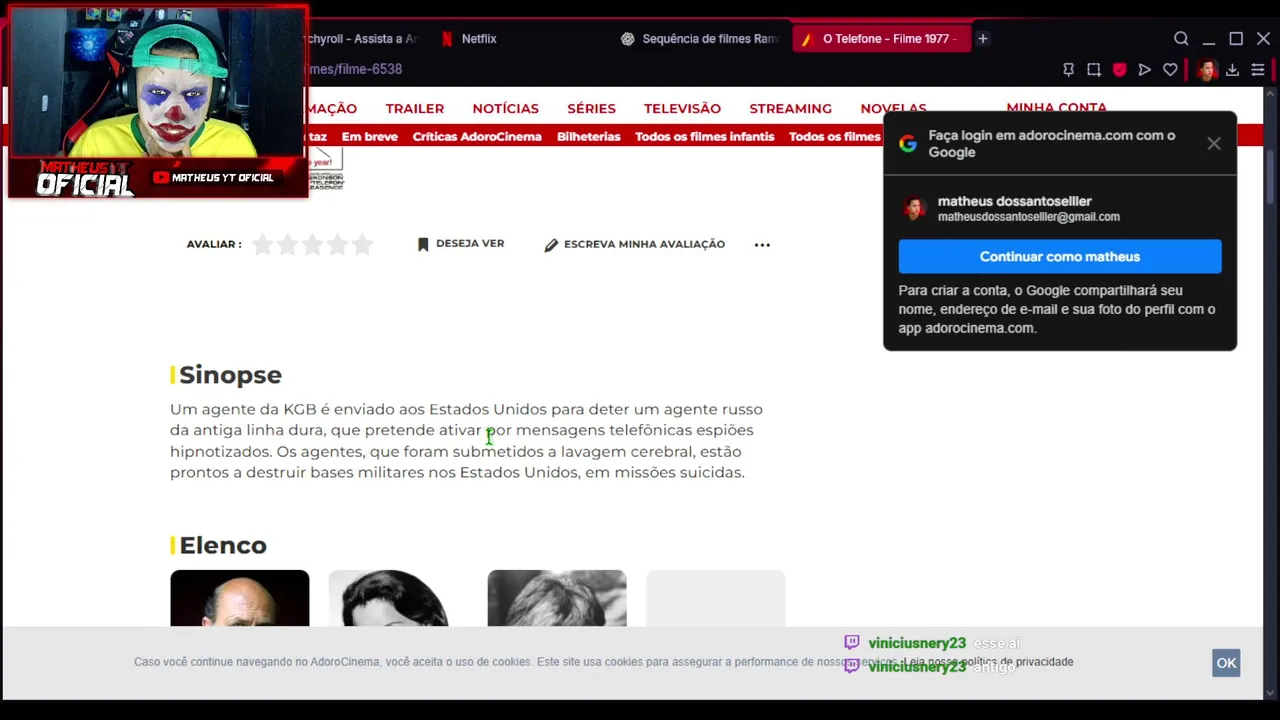Click the heart bookmark icon
The width and height of the screenshot is (1280, 720).
pos(1170,70)
